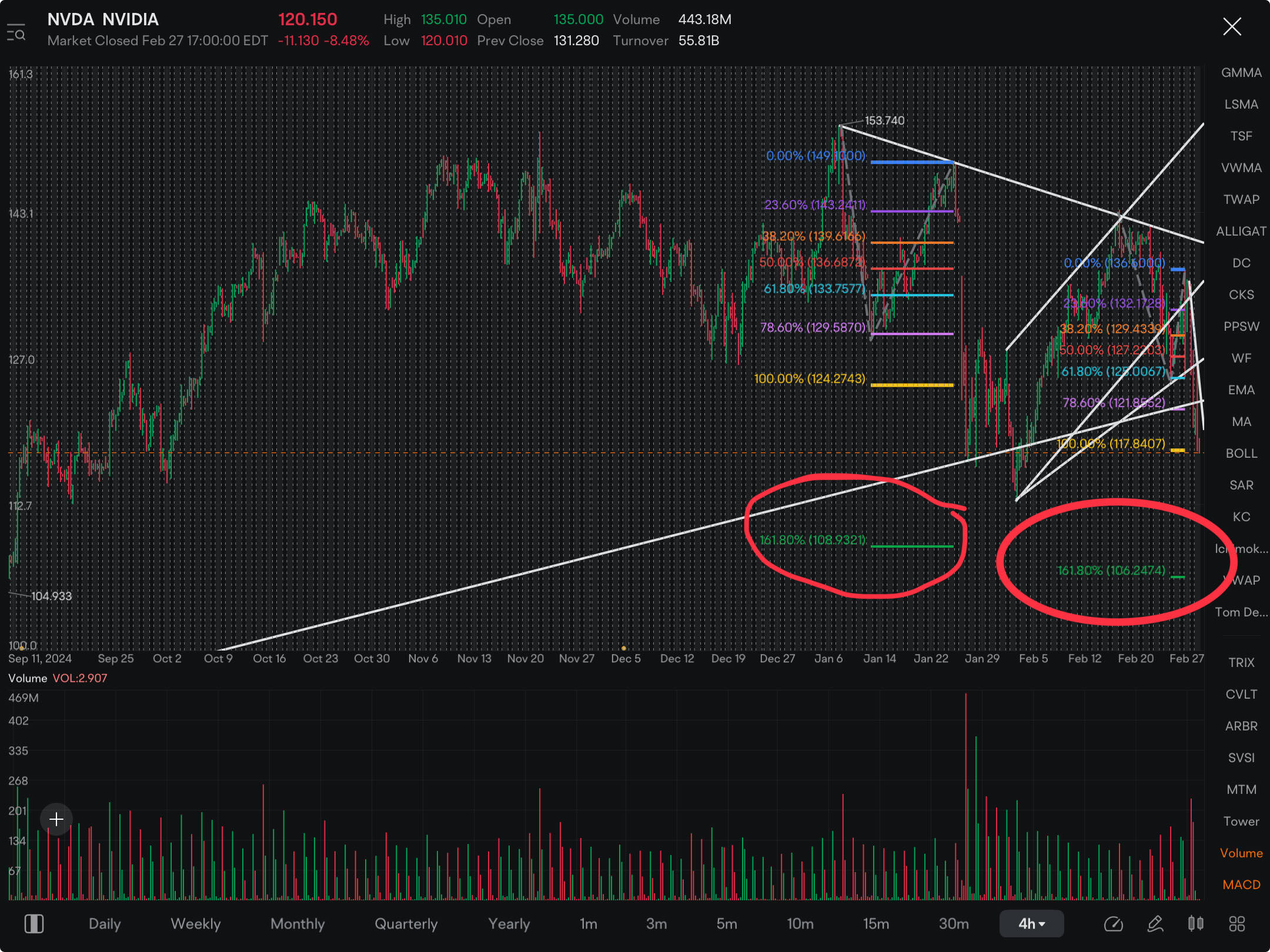Enable the BOLL indicator
This screenshot has height=952, width=1270.
pos(1241,453)
